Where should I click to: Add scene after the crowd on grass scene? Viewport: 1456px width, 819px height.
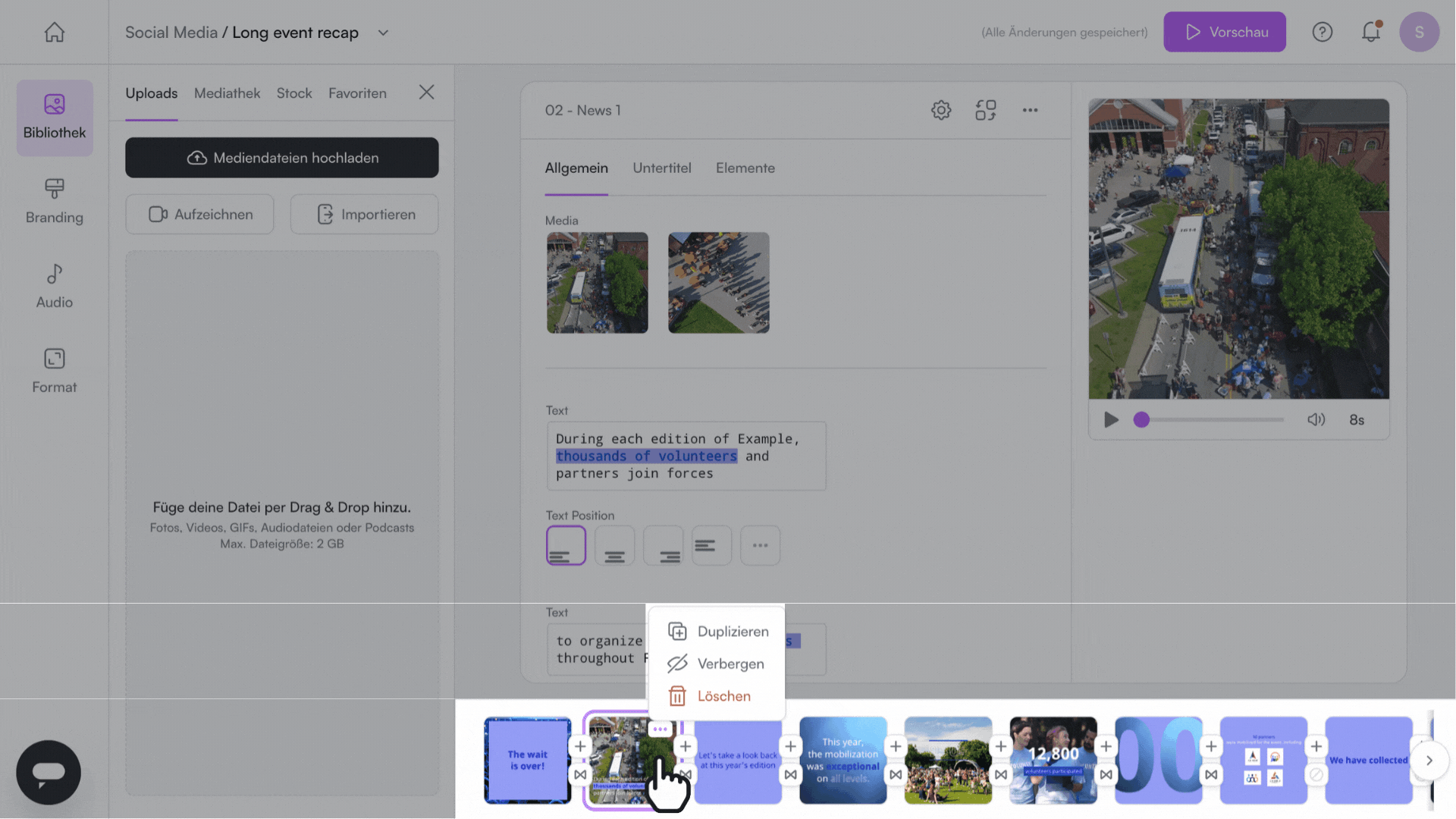coord(1001,746)
